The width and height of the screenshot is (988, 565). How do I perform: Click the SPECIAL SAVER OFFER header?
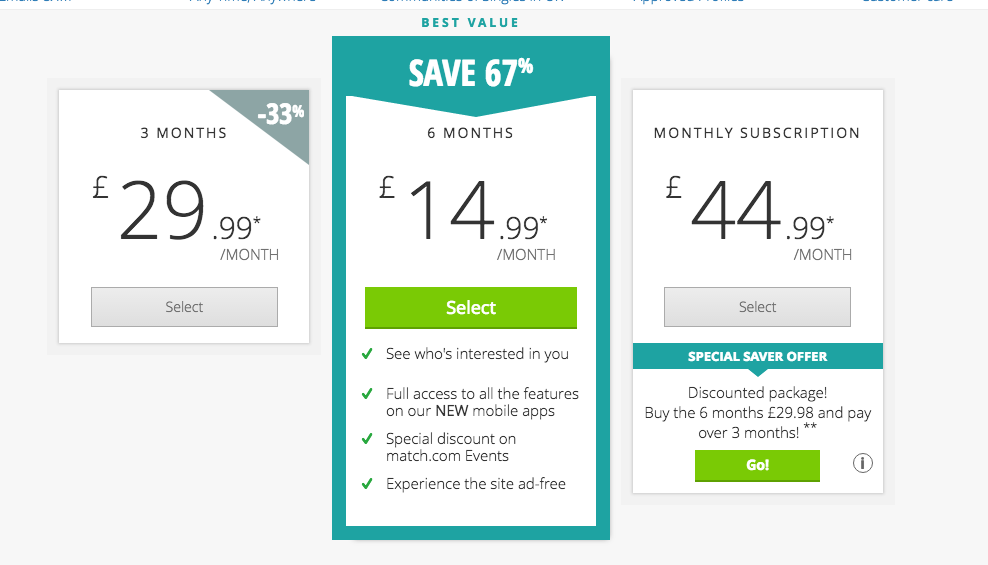757,357
